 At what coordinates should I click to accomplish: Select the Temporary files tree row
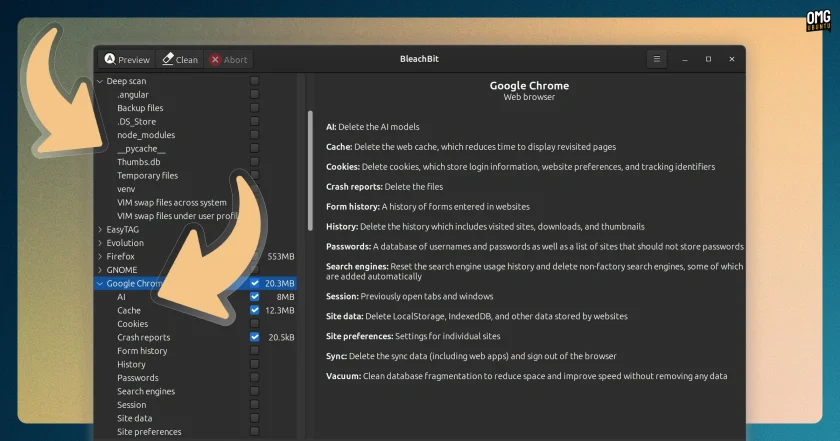click(196, 175)
